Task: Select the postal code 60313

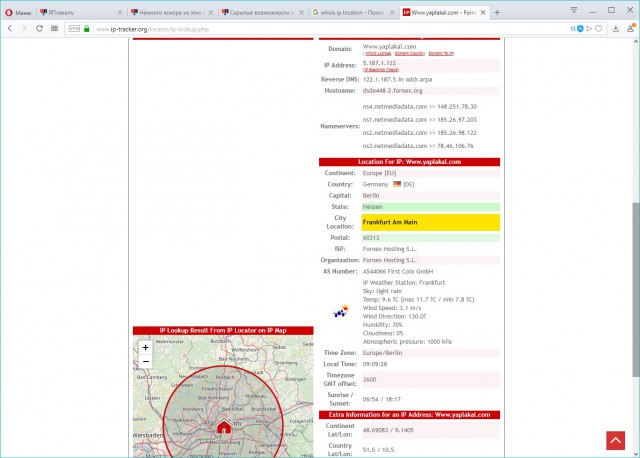Action: tap(371, 238)
